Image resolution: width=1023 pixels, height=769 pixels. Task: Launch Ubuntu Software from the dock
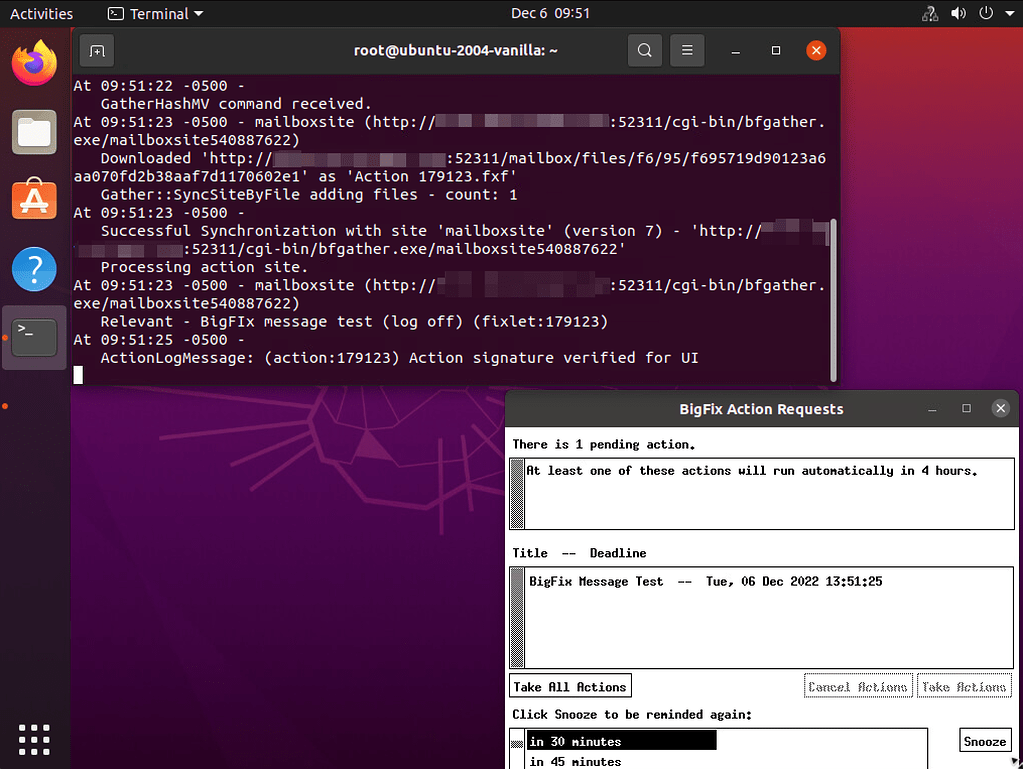[33, 200]
